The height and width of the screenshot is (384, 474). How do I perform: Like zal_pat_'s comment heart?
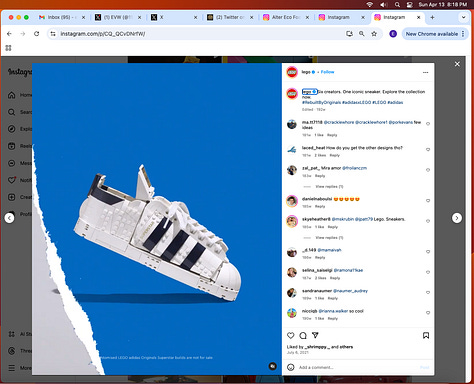(428, 170)
